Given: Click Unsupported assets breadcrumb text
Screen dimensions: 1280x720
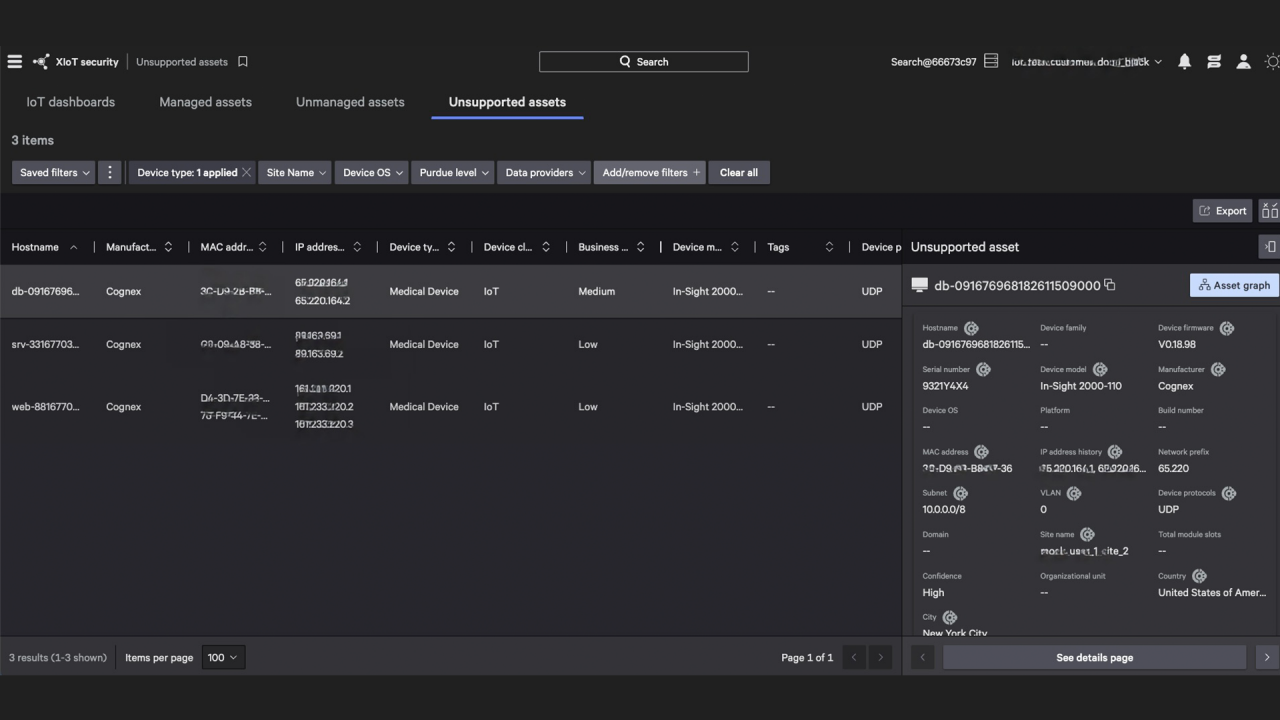Looking at the screenshot, I should (182, 62).
